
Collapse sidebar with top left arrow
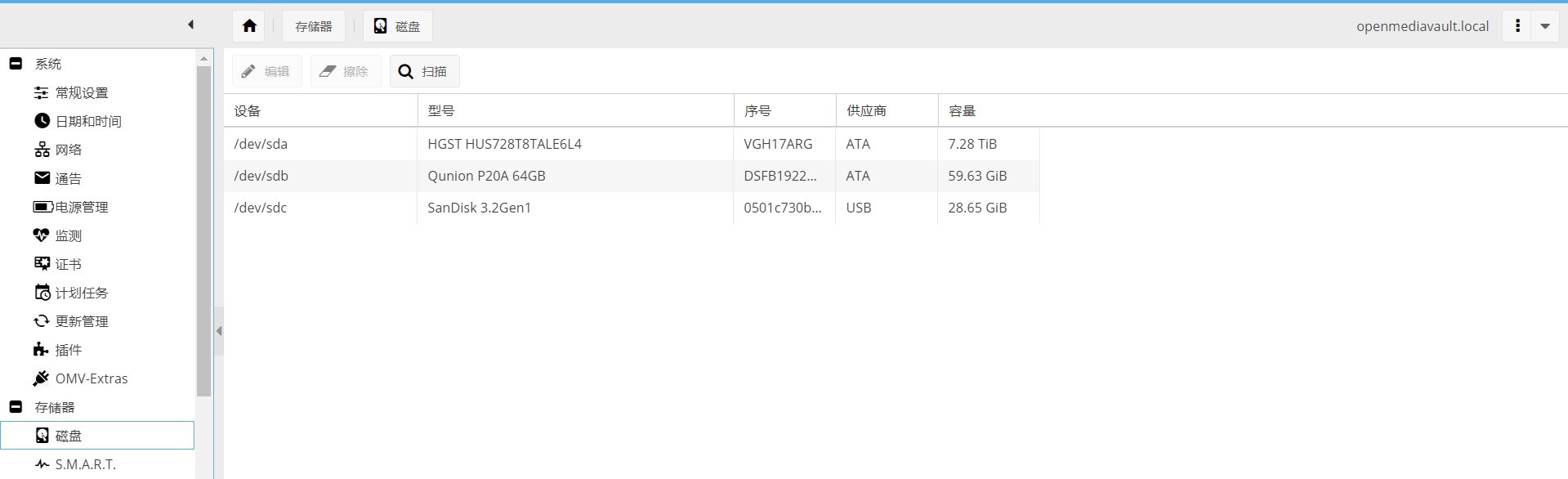click(190, 25)
